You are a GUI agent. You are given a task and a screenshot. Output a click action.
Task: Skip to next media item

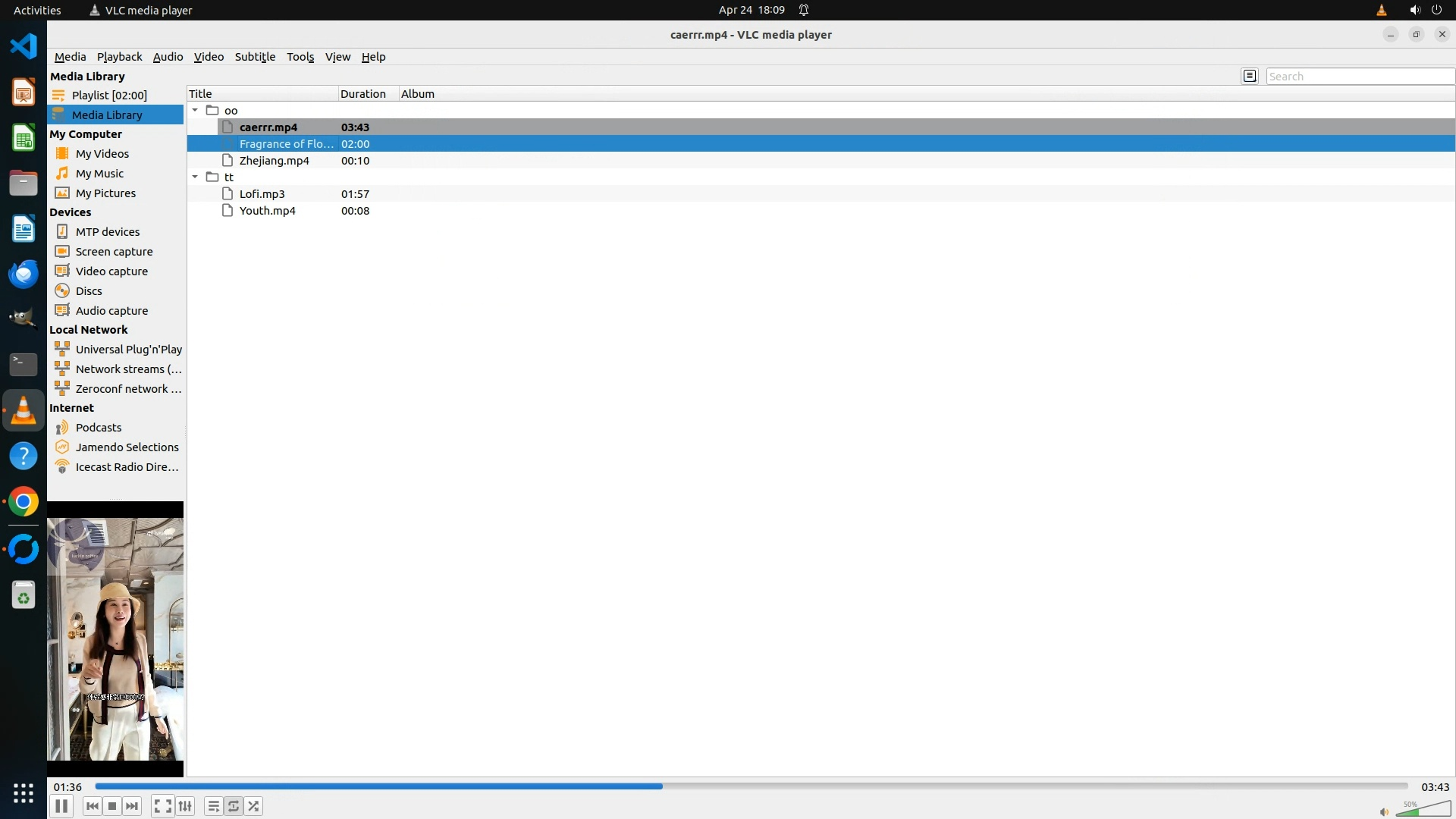132,806
